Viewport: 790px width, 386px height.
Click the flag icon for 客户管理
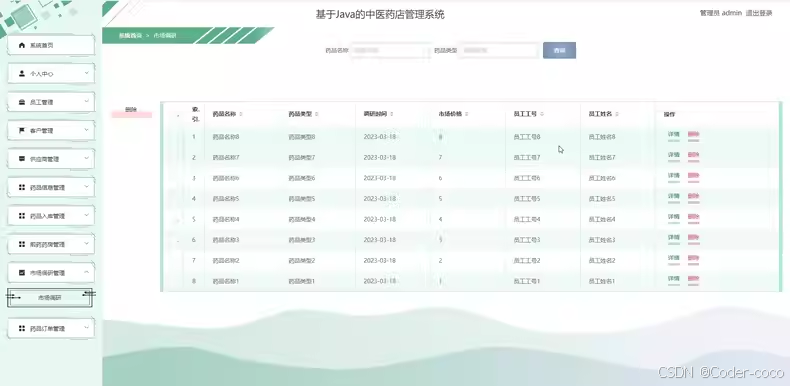point(22,131)
